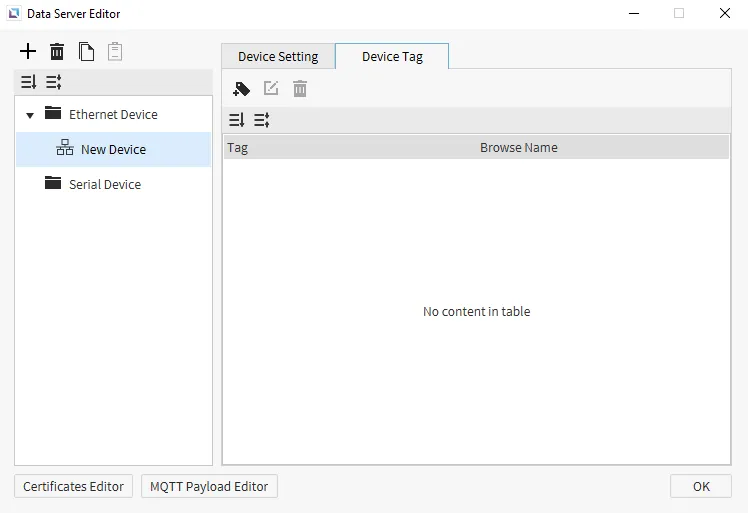Click the network icon beside New Device
Viewport: 748px width, 513px height.
[65, 149]
